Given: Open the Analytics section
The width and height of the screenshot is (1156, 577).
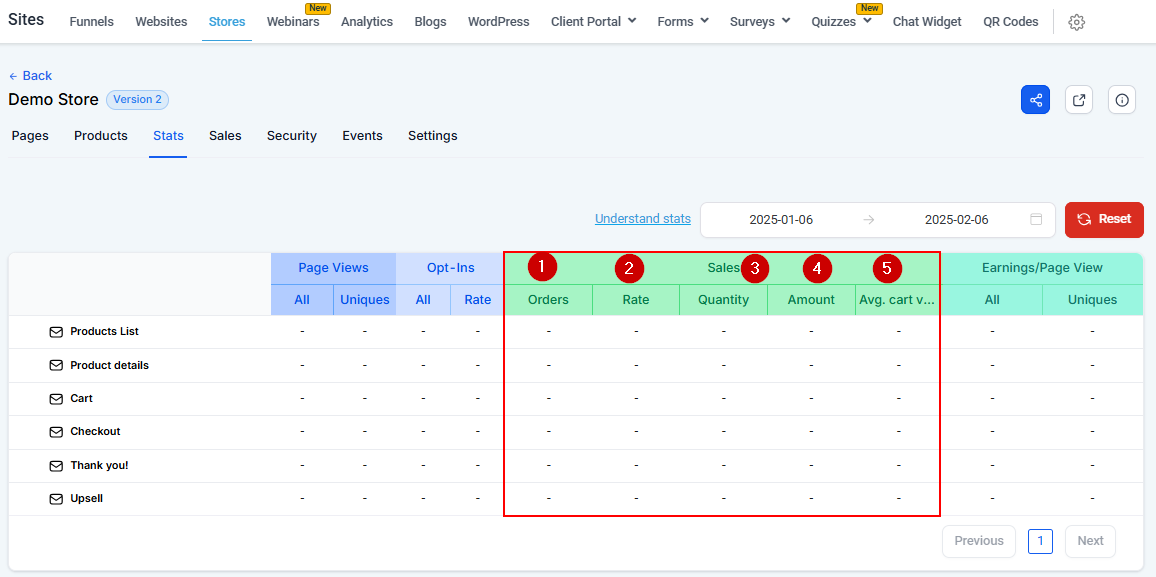Looking at the screenshot, I should pyautogui.click(x=367, y=21).
